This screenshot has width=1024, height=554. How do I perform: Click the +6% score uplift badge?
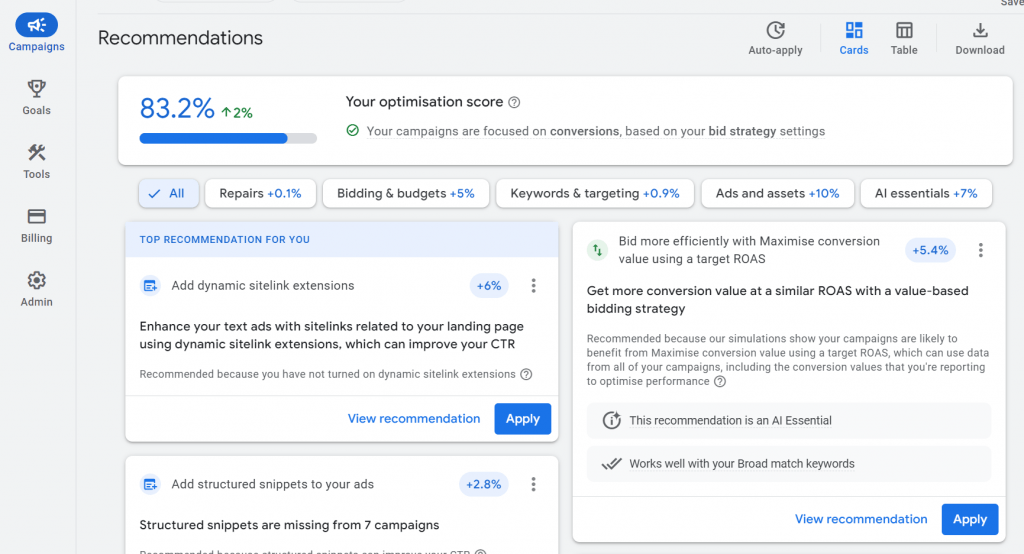coord(488,285)
